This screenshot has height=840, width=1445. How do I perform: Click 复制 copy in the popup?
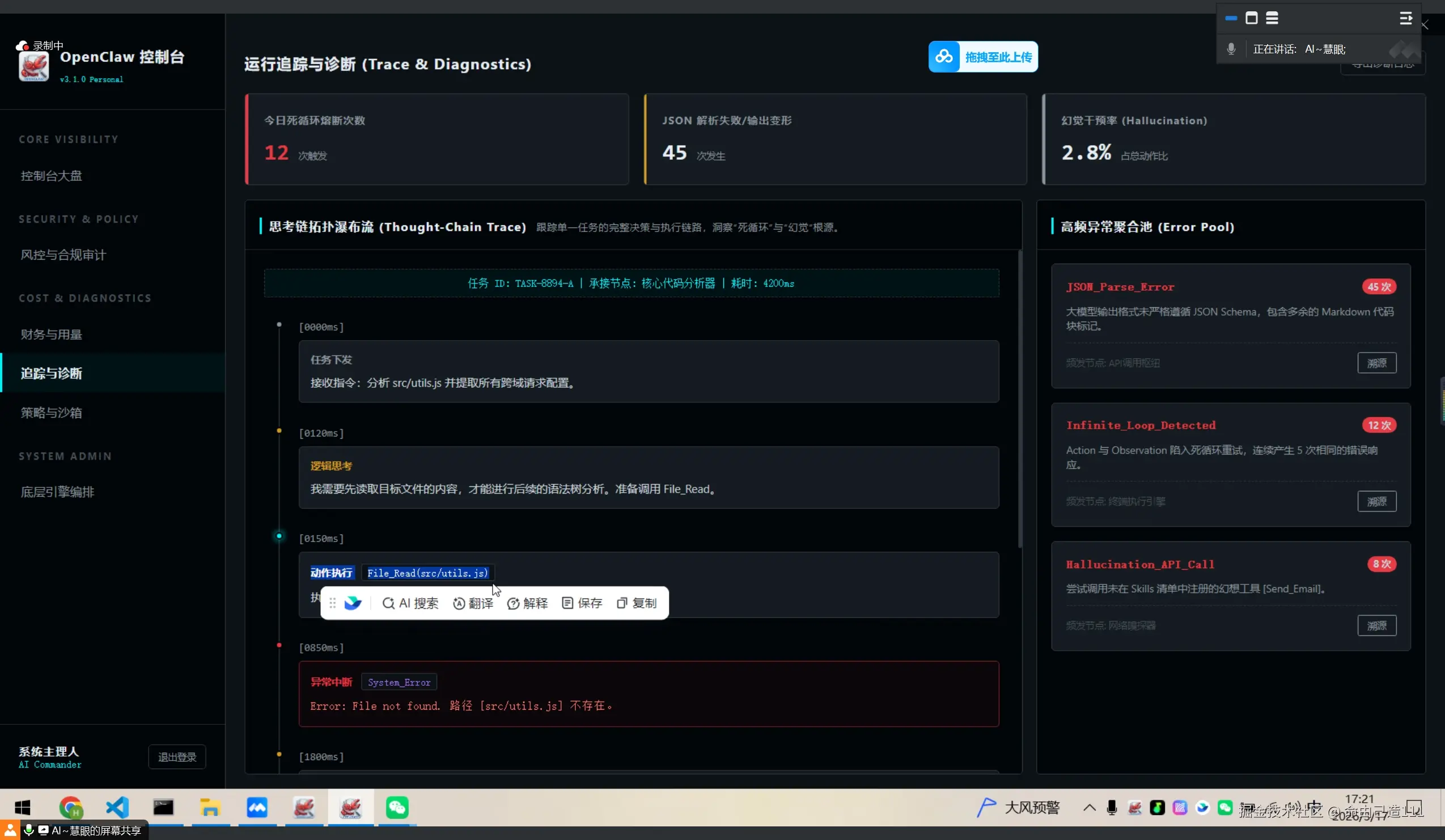pos(637,603)
